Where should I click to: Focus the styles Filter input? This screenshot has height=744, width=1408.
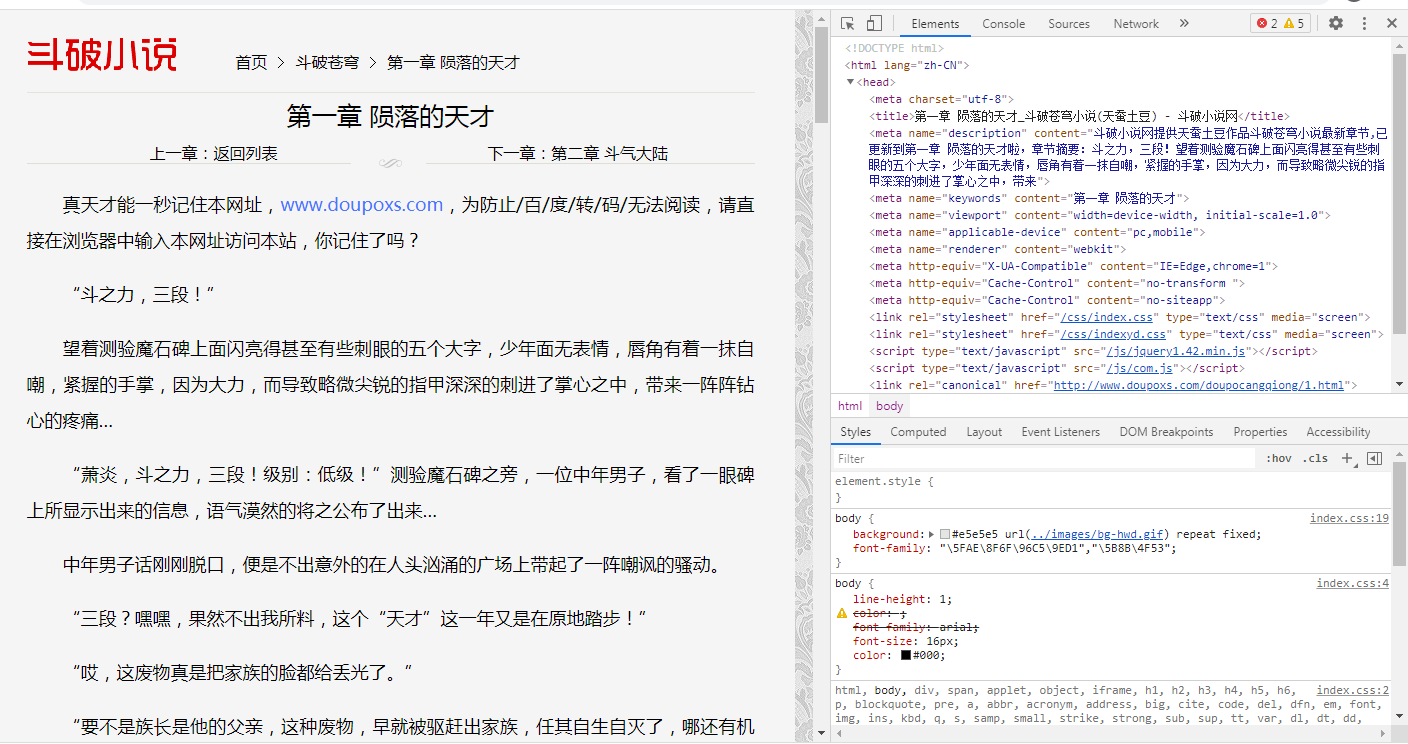tap(1043, 459)
